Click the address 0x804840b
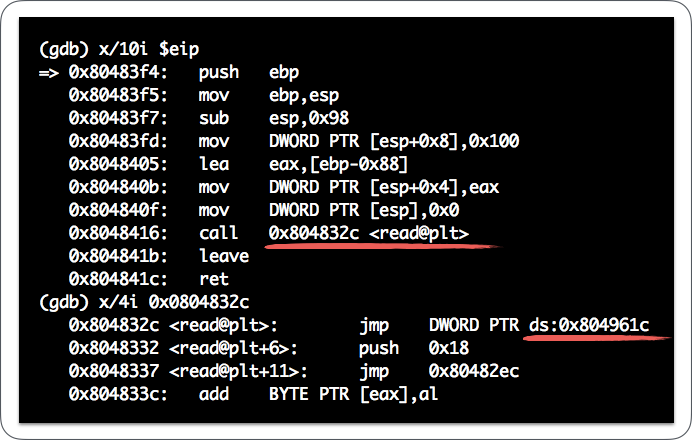692x440 pixels. 124,187
